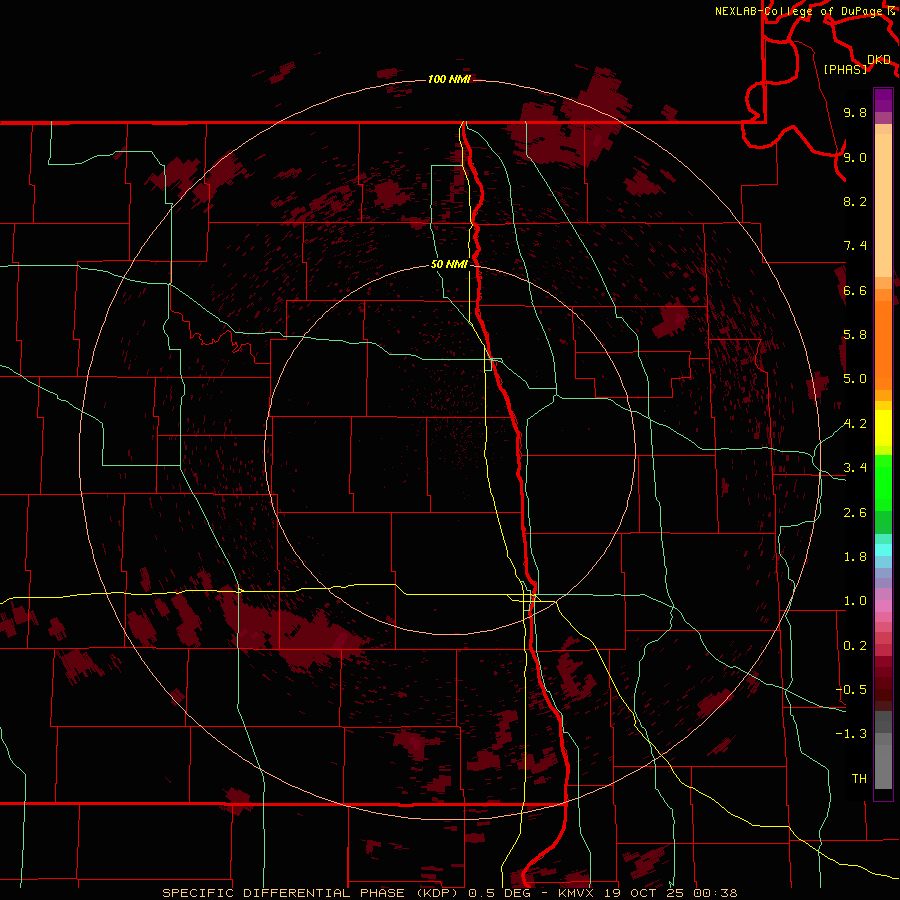The image size is (900, 900).
Task: Select the gray segment of the color bar
Action: [883, 750]
